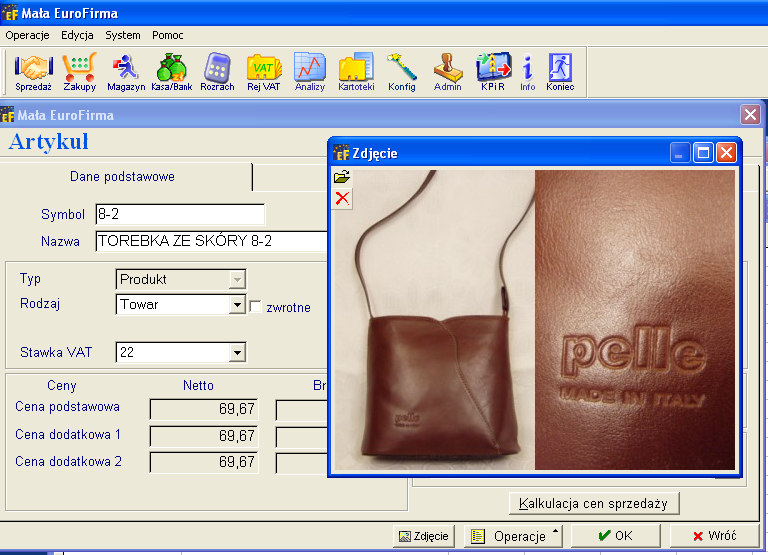Open the Magazyn warehouse module
The width and height of the screenshot is (768, 555).
(x=126, y=72)
